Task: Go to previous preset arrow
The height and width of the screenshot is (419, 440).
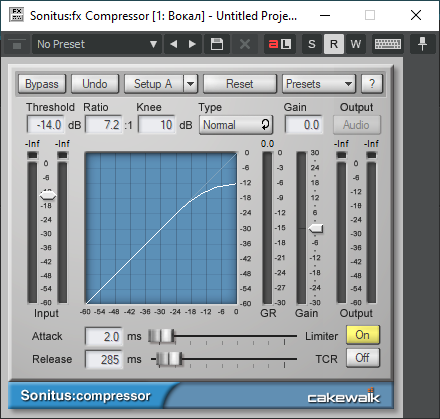Action: coord(173,44)
